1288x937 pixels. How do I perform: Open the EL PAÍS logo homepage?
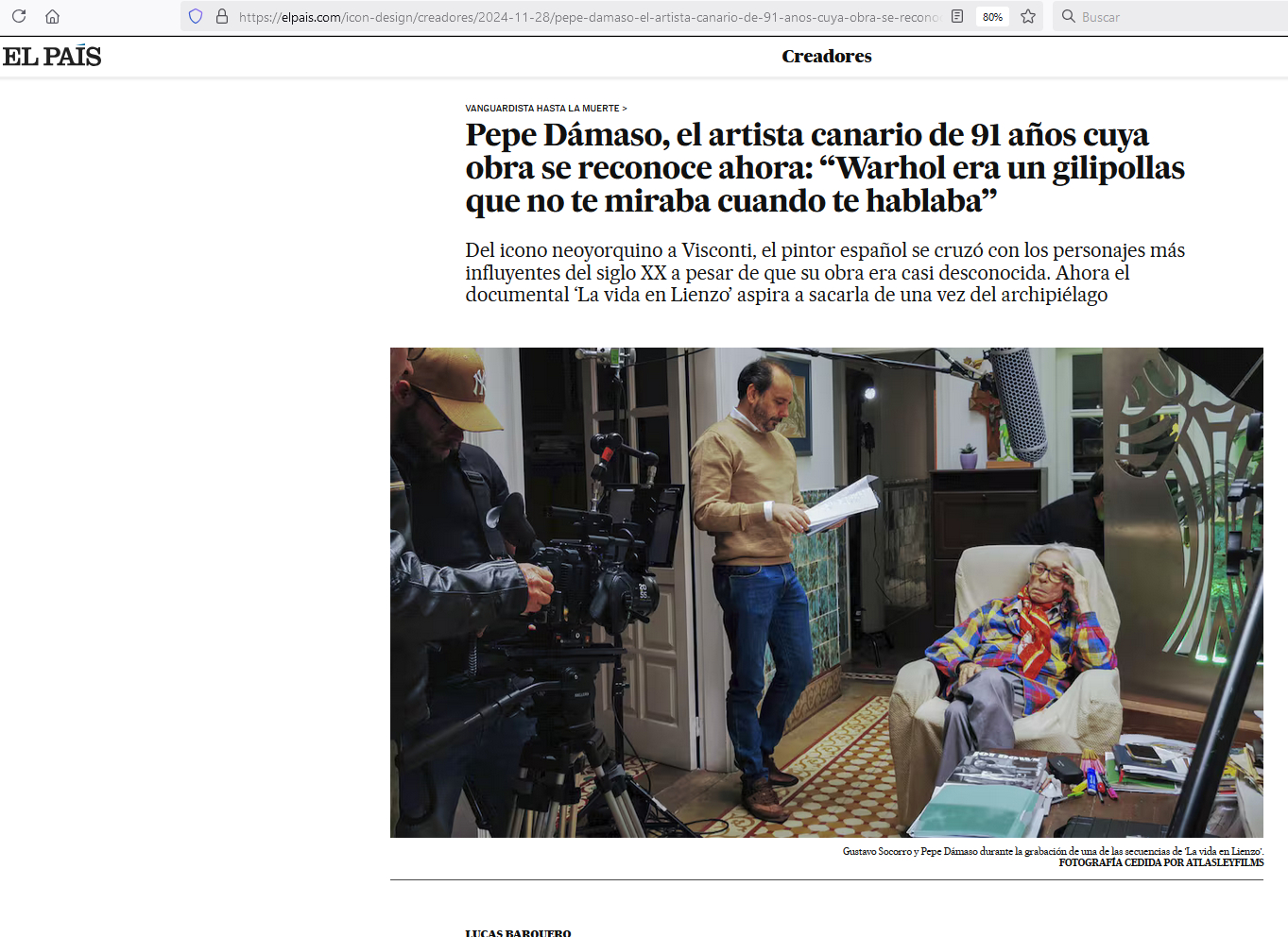(52, 57)
